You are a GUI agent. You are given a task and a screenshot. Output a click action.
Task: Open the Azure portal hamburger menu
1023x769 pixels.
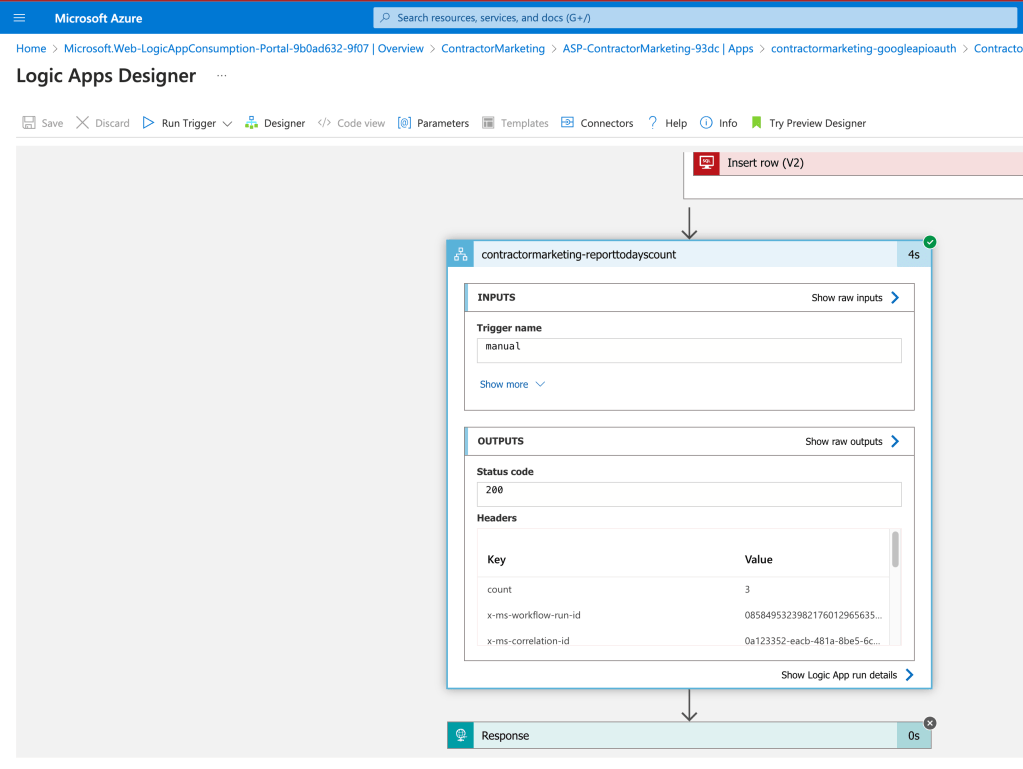click(20, 18)
